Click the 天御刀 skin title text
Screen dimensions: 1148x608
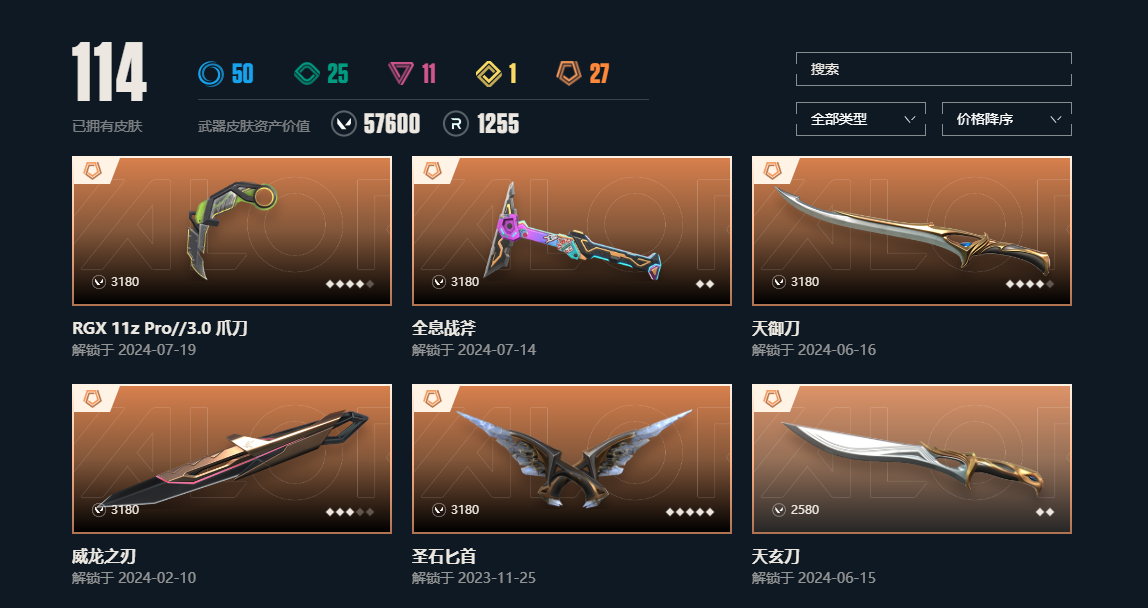coord(775,328)
